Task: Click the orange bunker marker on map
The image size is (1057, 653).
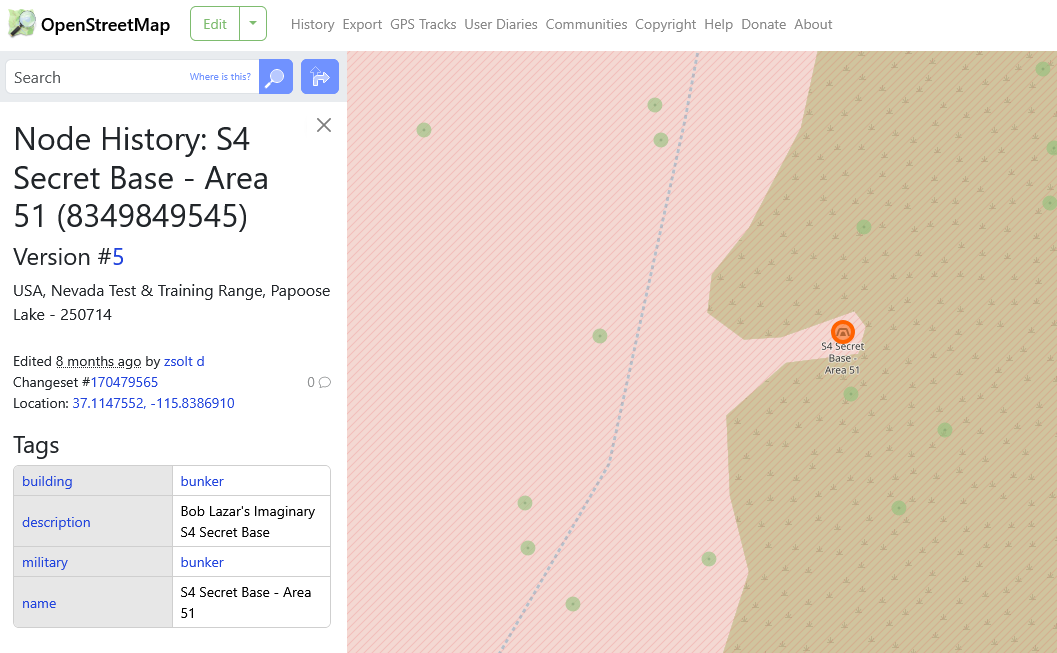Action: coord(843,332)
